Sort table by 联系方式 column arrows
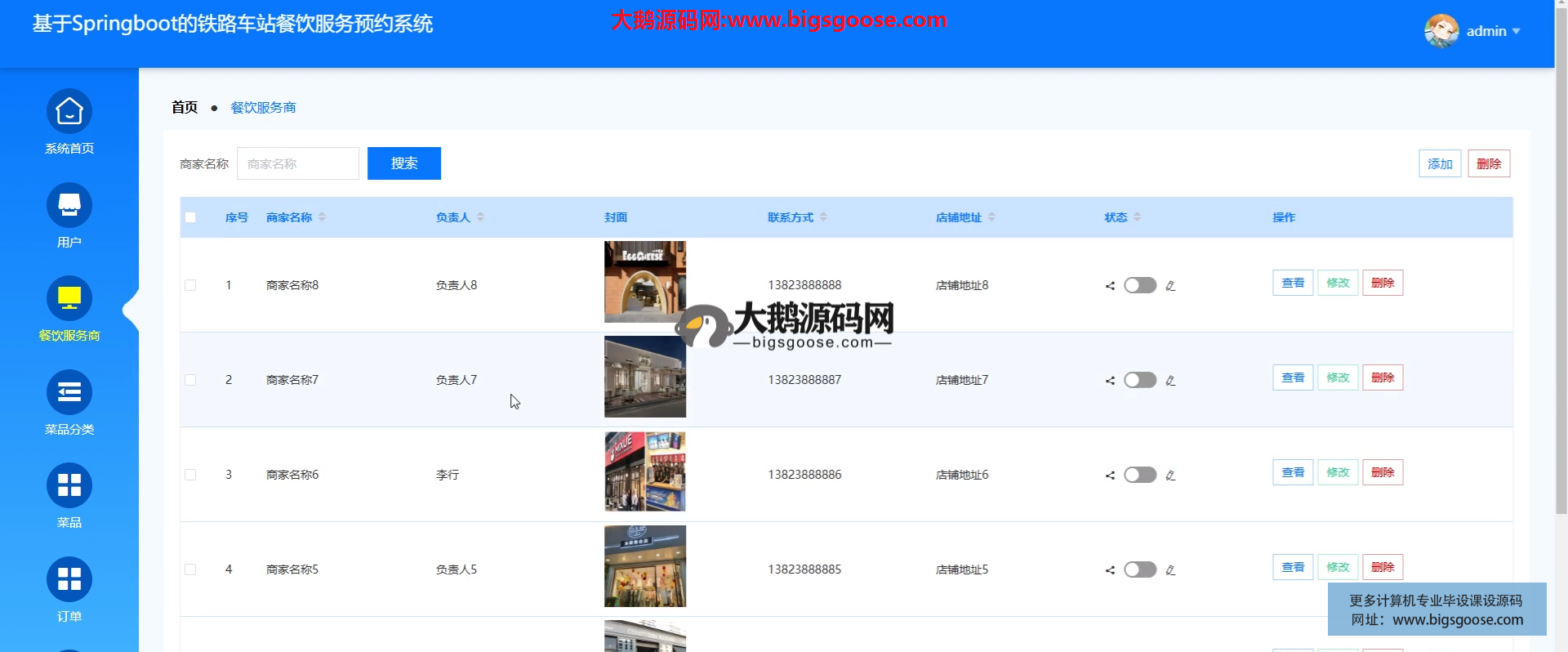The height and width of the screenshot is (652, 1568). pyautogui.click(x=823, y=217)
